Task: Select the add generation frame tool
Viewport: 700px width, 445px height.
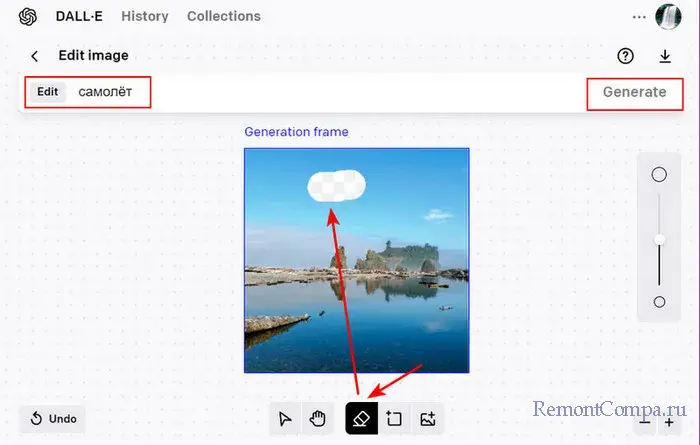Action: (394, 419)
